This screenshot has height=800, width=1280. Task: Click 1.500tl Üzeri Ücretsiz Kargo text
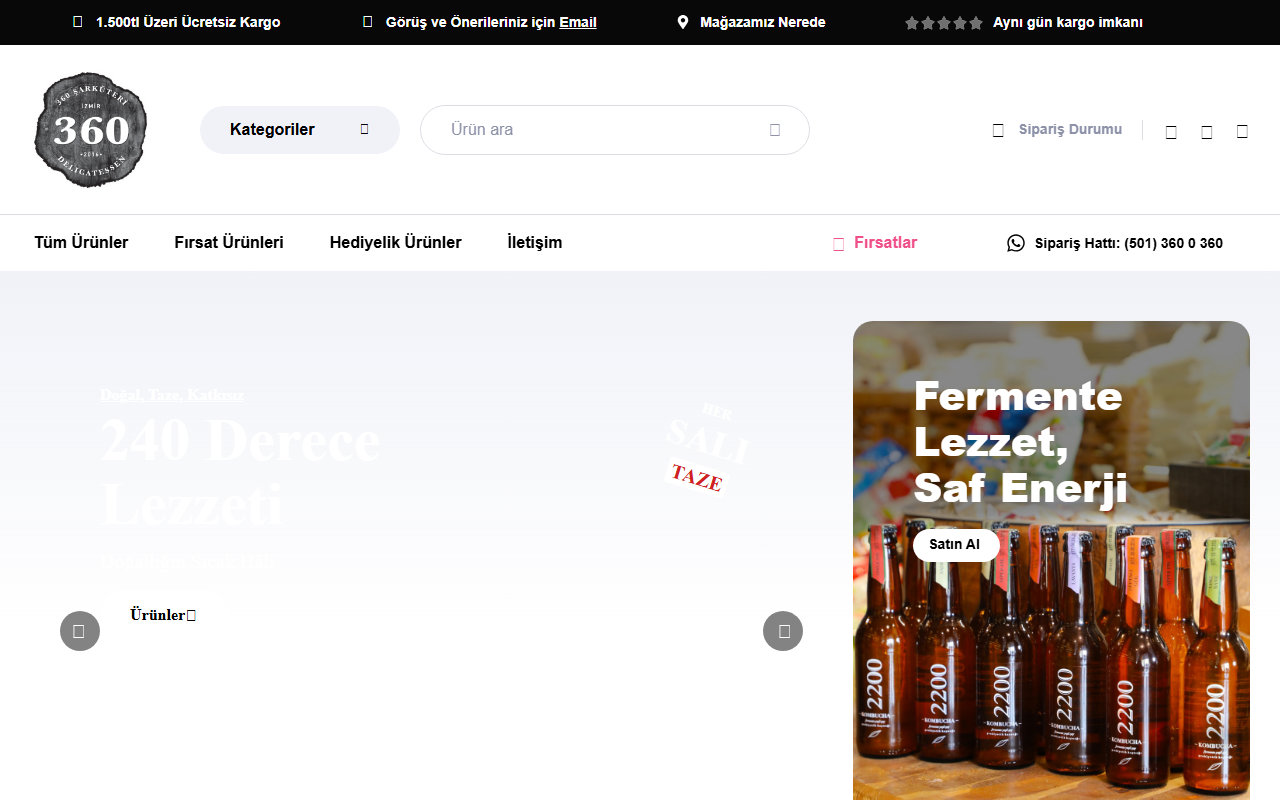pos(188,22)
